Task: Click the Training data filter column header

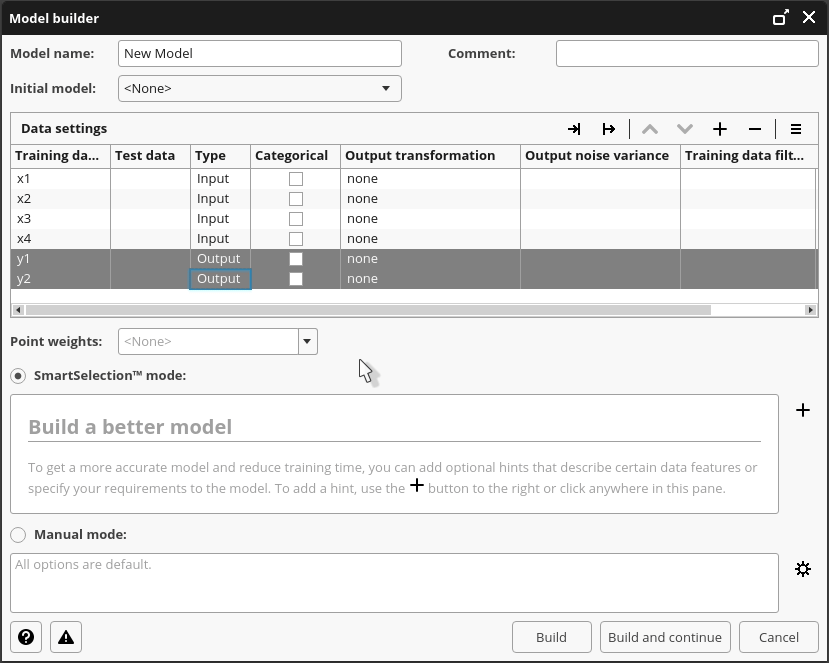Action: point(748,156)
